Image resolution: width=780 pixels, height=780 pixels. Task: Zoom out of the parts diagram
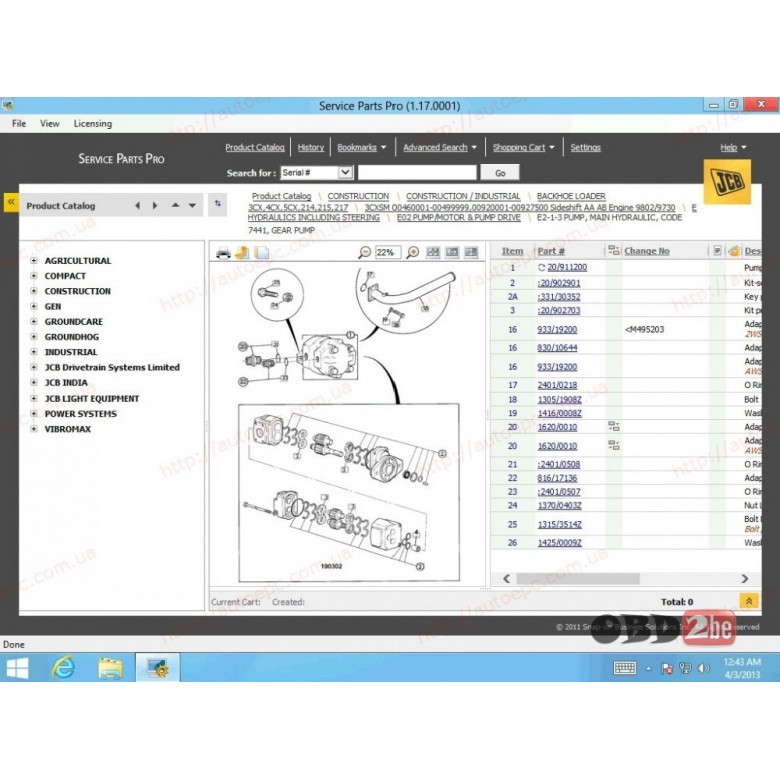365,253
